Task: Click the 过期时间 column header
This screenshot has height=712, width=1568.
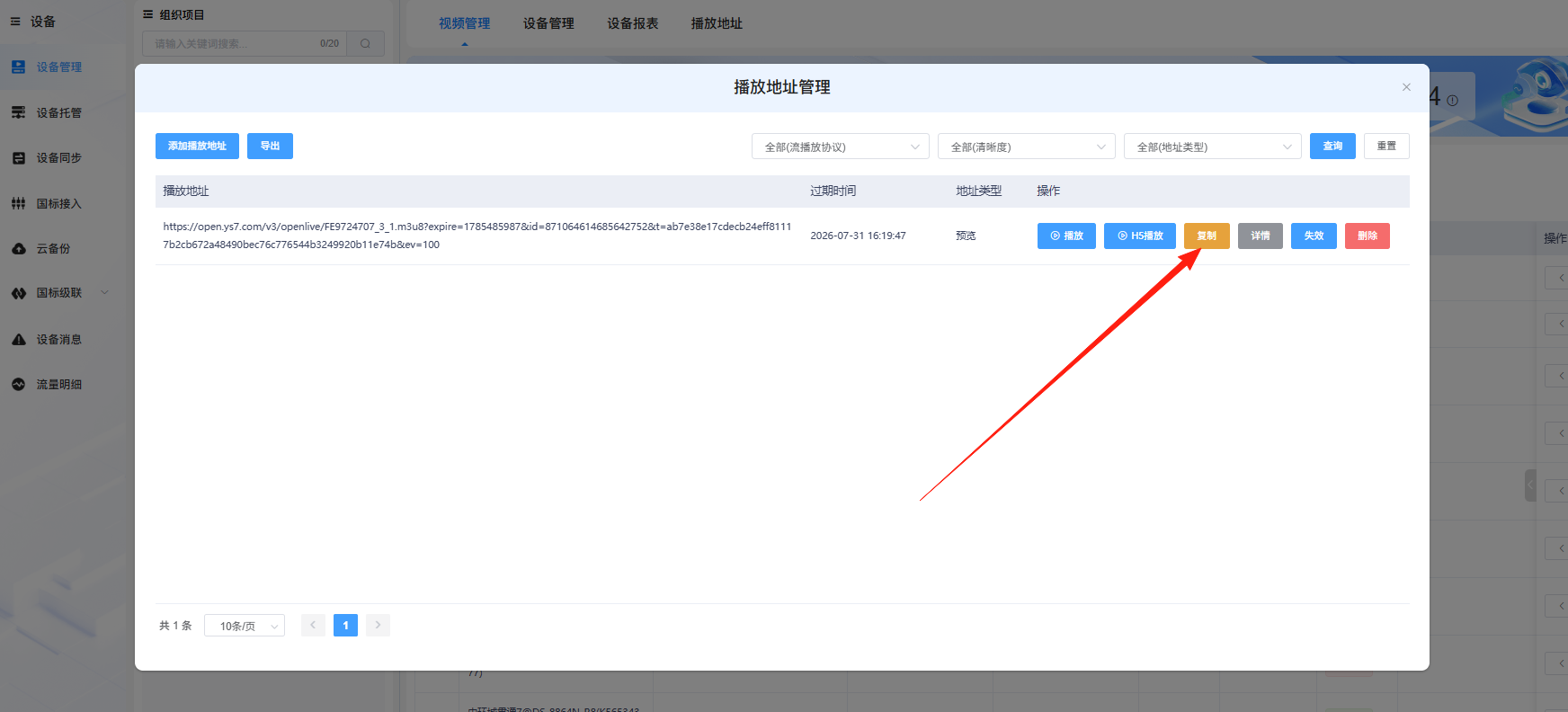Action: click(833, 191)
